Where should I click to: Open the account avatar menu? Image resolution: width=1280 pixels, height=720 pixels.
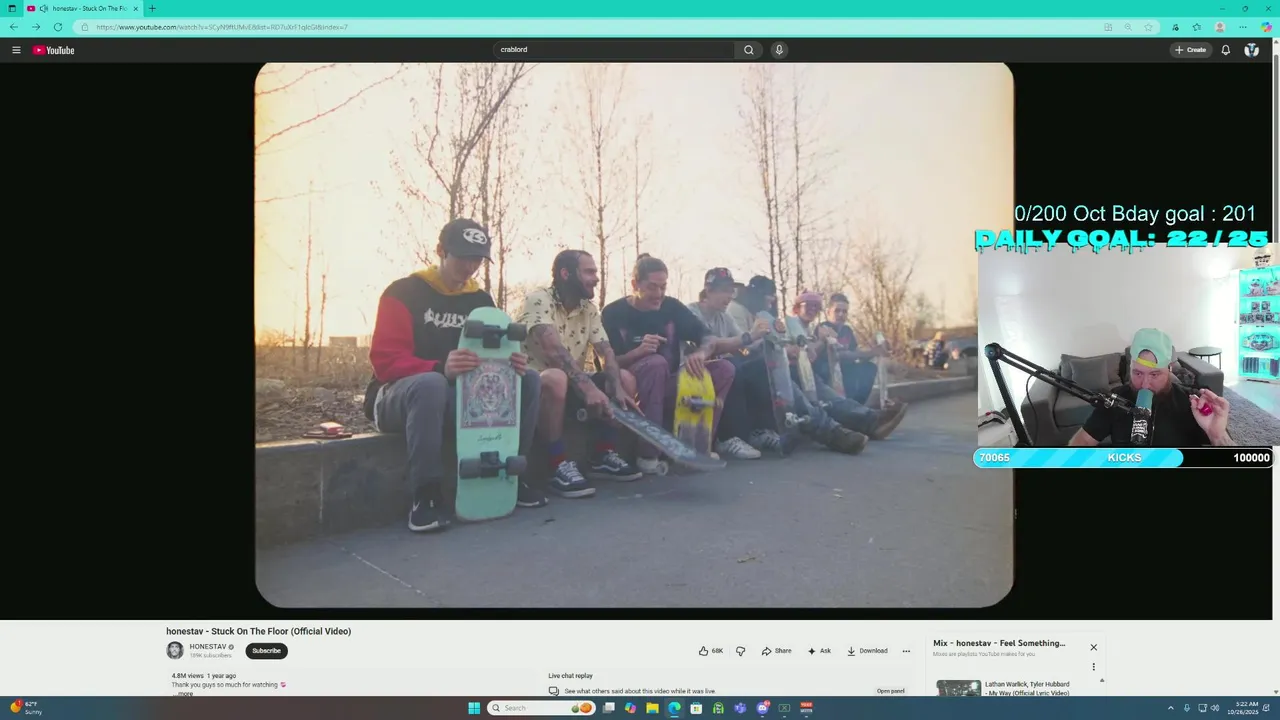tap(1251, 50)
